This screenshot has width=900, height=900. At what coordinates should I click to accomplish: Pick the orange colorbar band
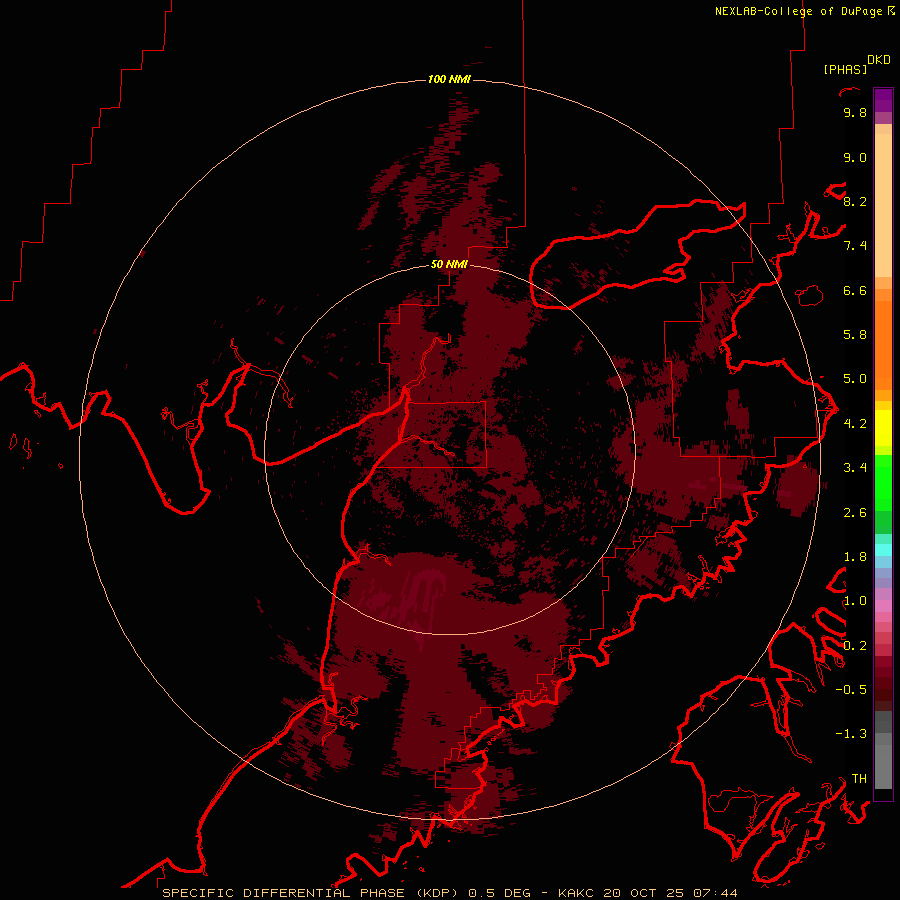pos(883,345)
